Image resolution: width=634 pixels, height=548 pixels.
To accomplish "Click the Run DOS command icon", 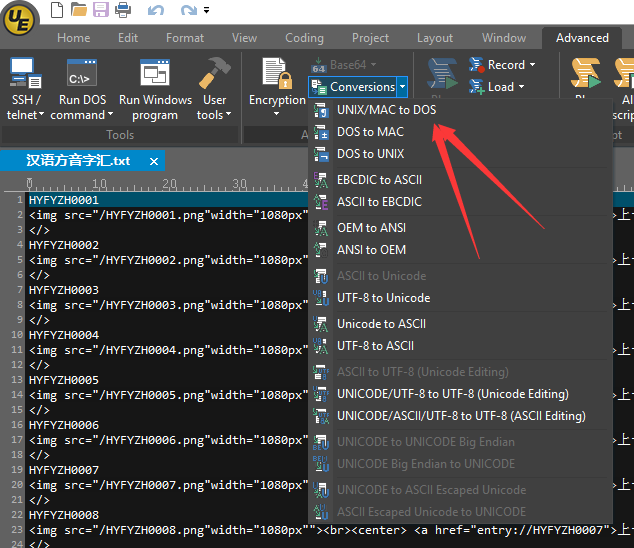I will 82,73.
